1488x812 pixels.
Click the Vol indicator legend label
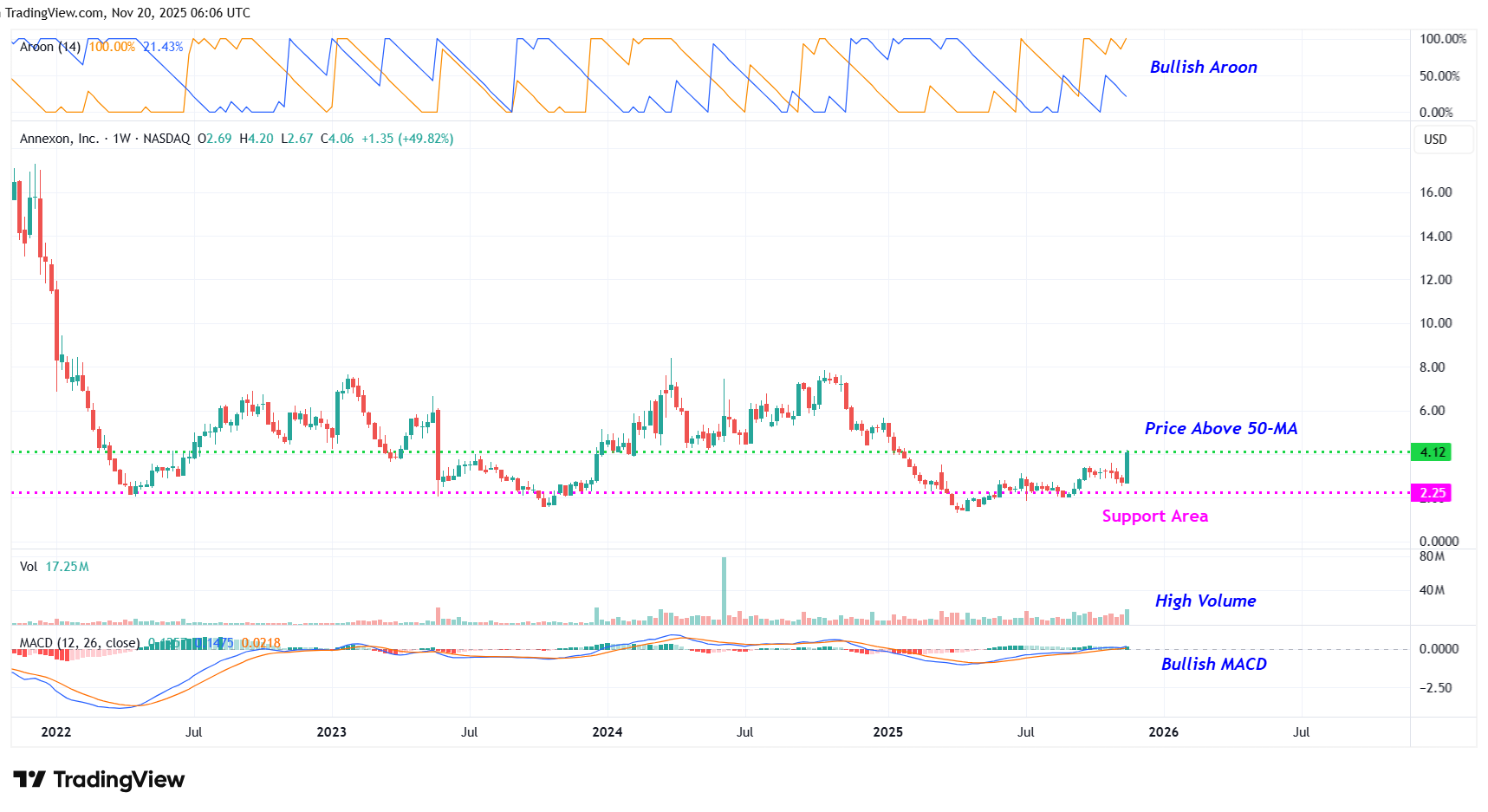(x=29, y=567)
